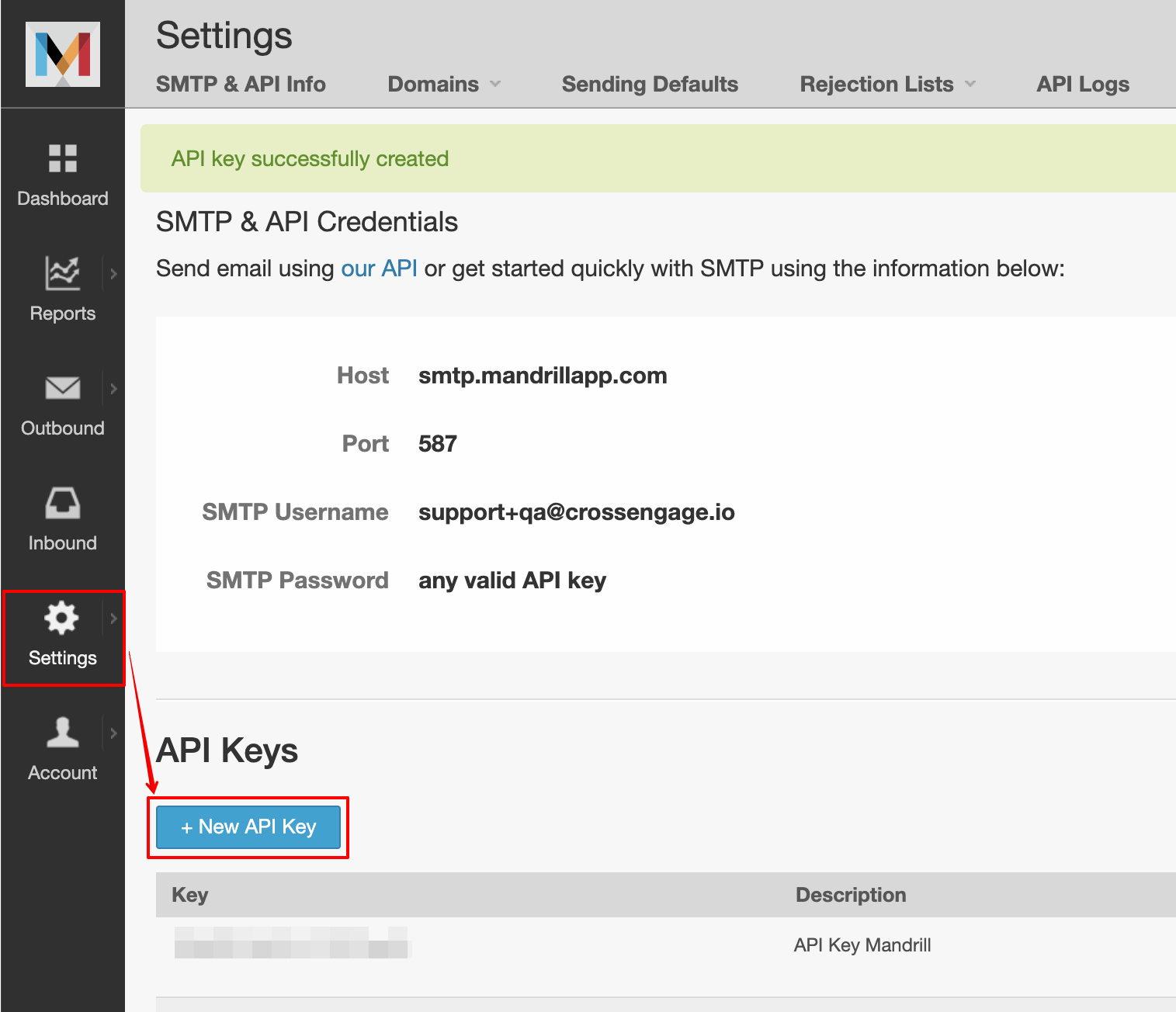Open the Account person icon

tap(63, 732)
